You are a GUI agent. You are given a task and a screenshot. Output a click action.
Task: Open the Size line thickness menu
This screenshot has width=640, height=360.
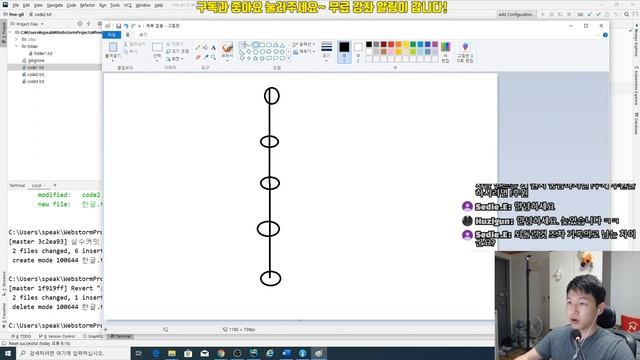[x=327, y=51]
